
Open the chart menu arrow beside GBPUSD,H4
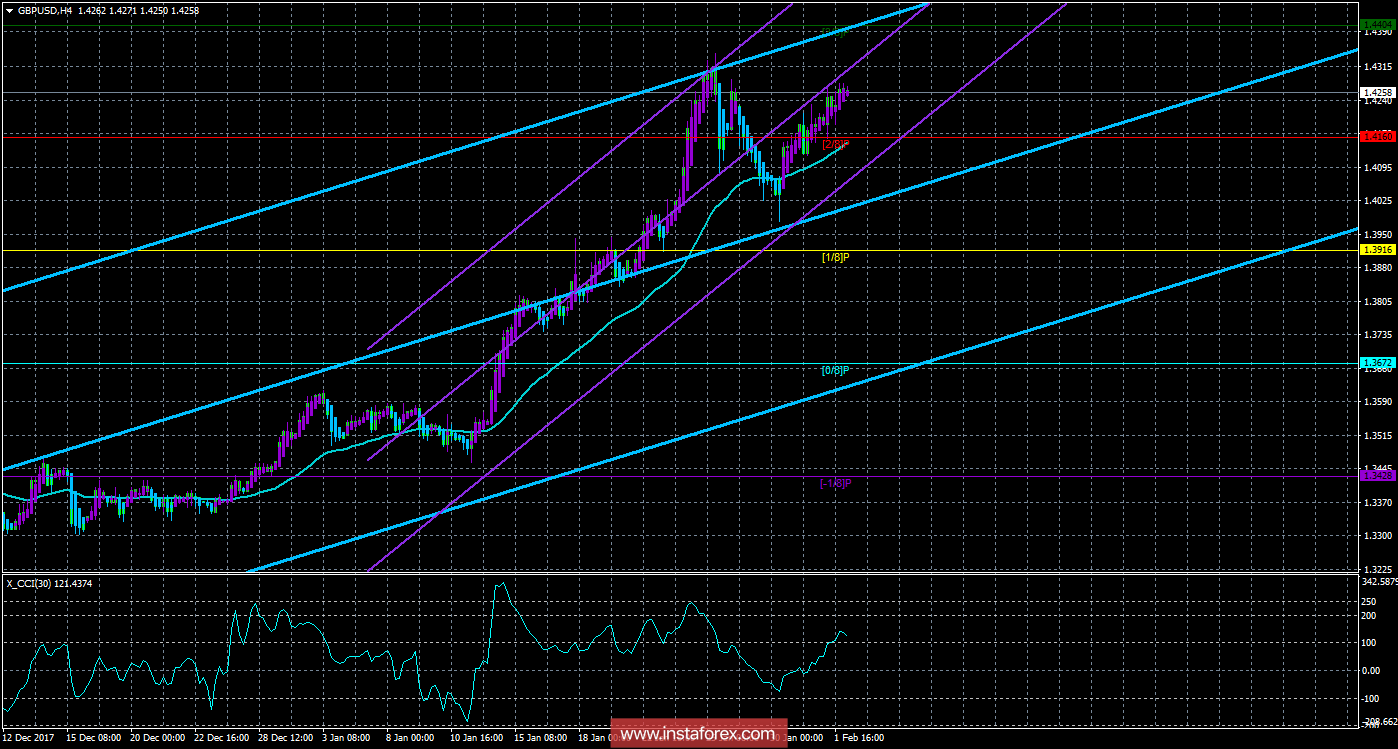click(9, 10)
